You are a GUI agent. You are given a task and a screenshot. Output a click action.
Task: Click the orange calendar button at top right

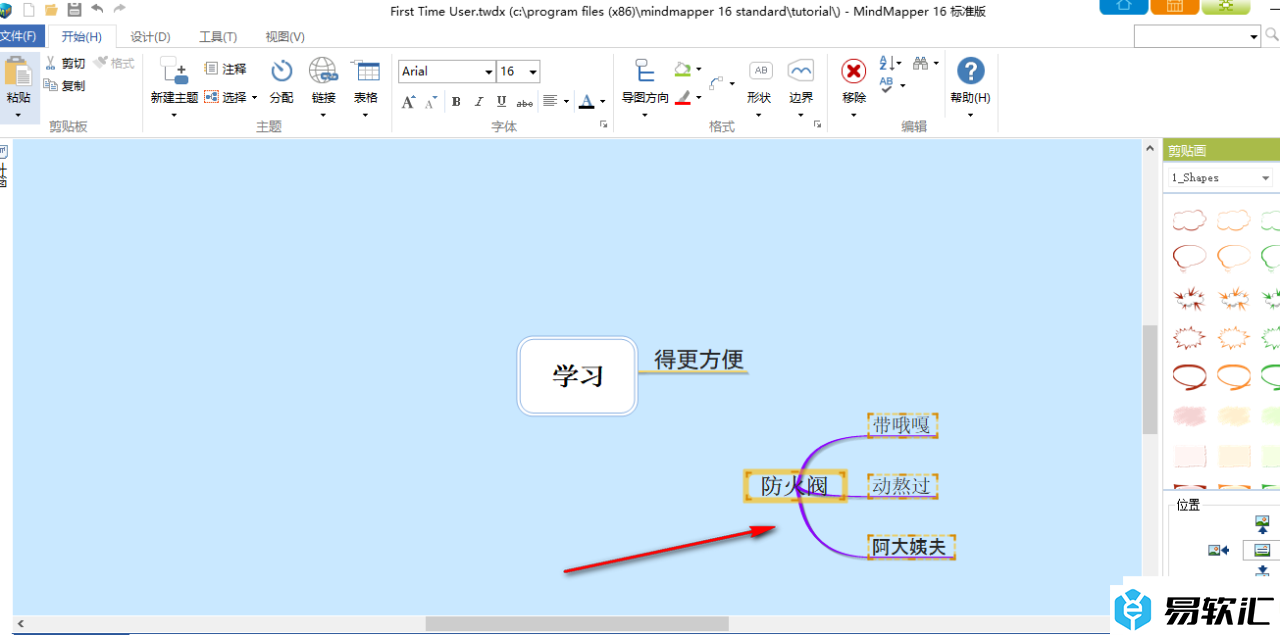click(1175, 6)
